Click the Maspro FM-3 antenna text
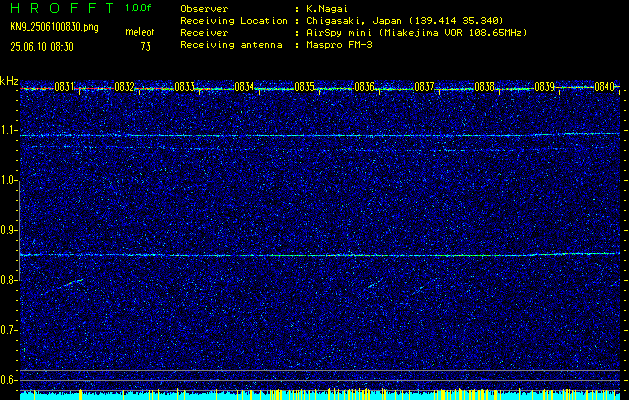The height and width of the screenshot is (400, 629). coord(339,45)
